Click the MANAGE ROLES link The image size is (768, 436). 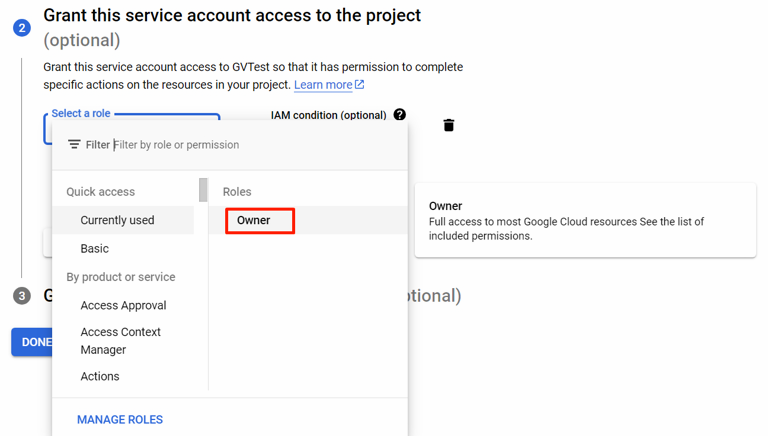(120, 420)
